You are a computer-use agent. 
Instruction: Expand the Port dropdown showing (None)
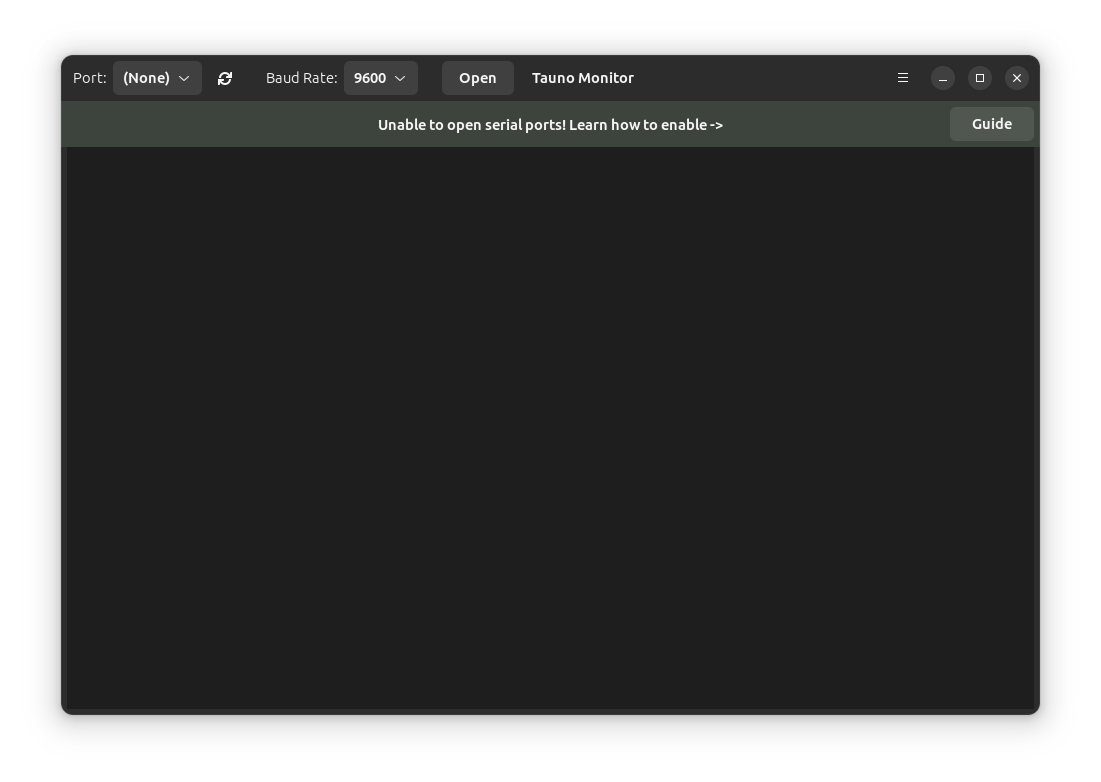click(157, 78)
